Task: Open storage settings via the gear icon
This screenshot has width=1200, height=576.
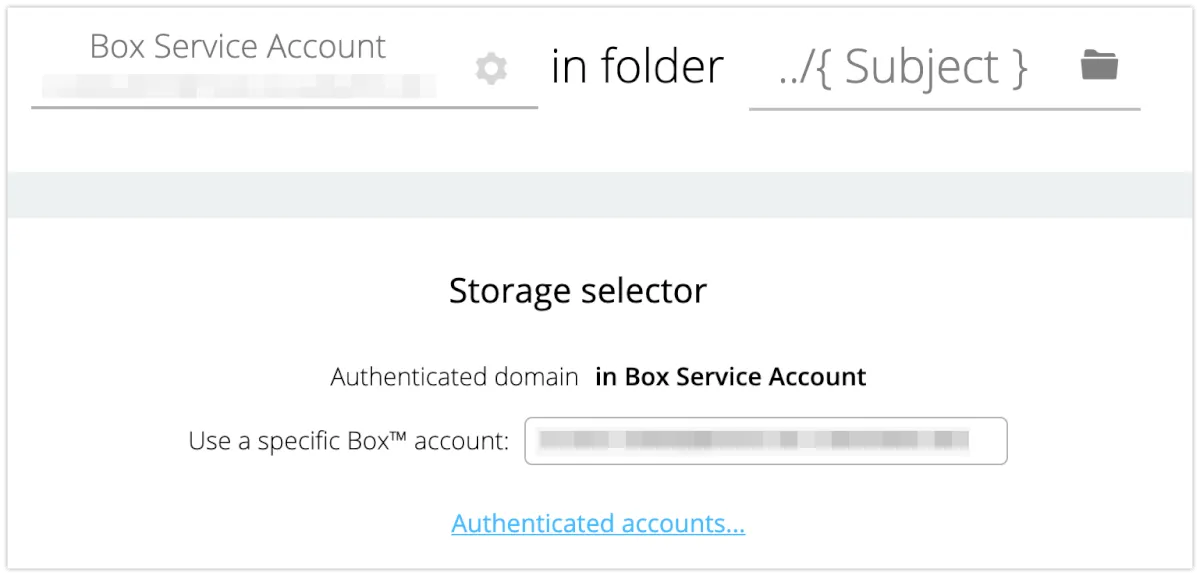Action: pos(491,69)
